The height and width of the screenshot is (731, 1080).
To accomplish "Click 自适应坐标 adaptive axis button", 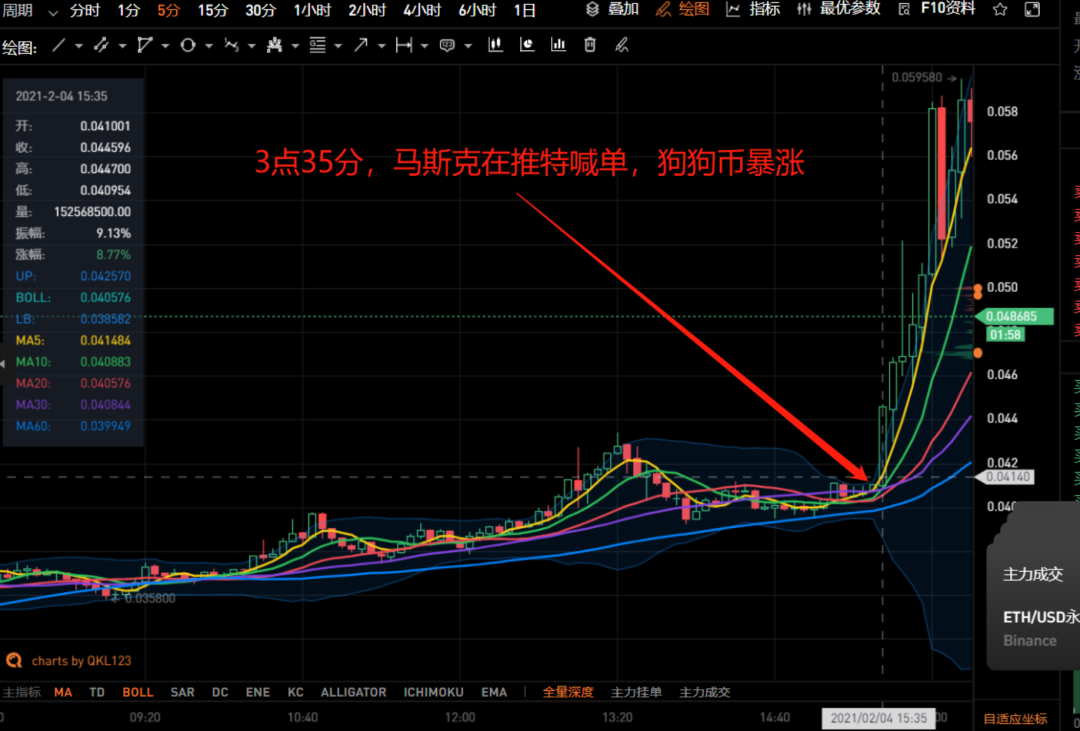I will 1015,719.
